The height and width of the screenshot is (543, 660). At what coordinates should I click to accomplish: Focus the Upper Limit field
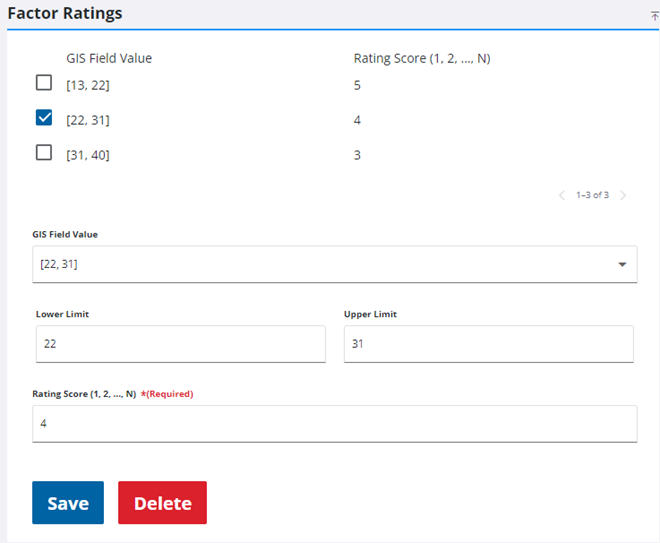[x=488, y=344]
